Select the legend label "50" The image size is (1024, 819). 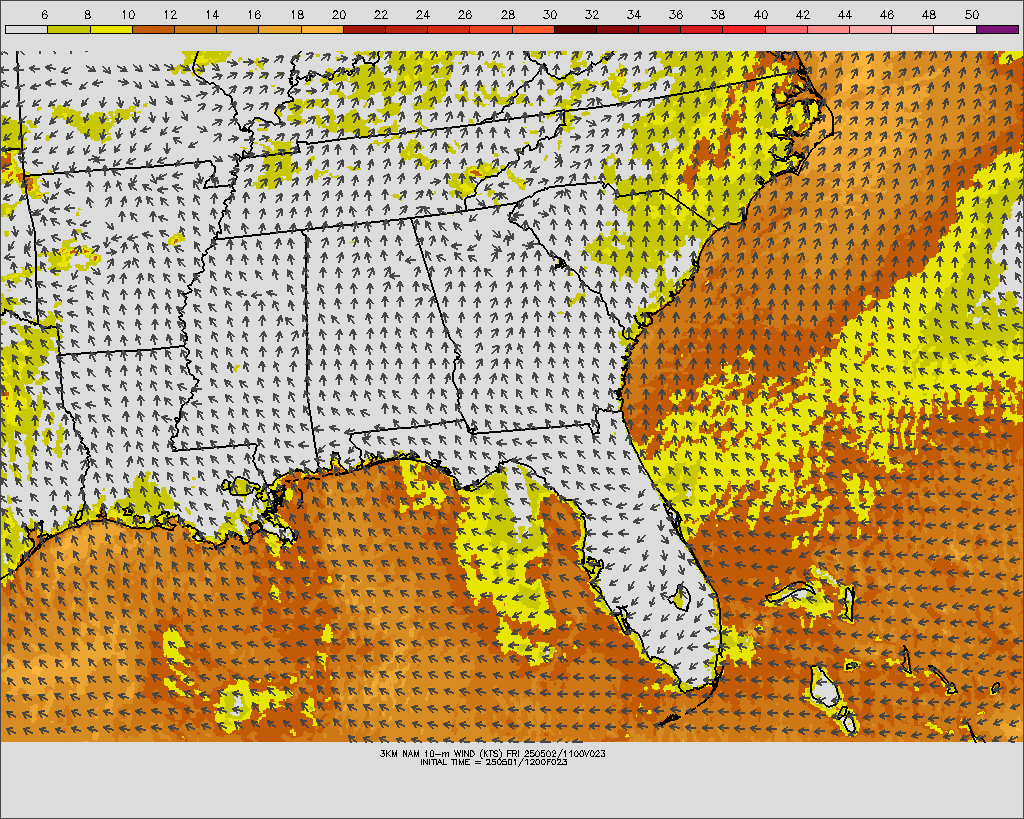(972, 14)
